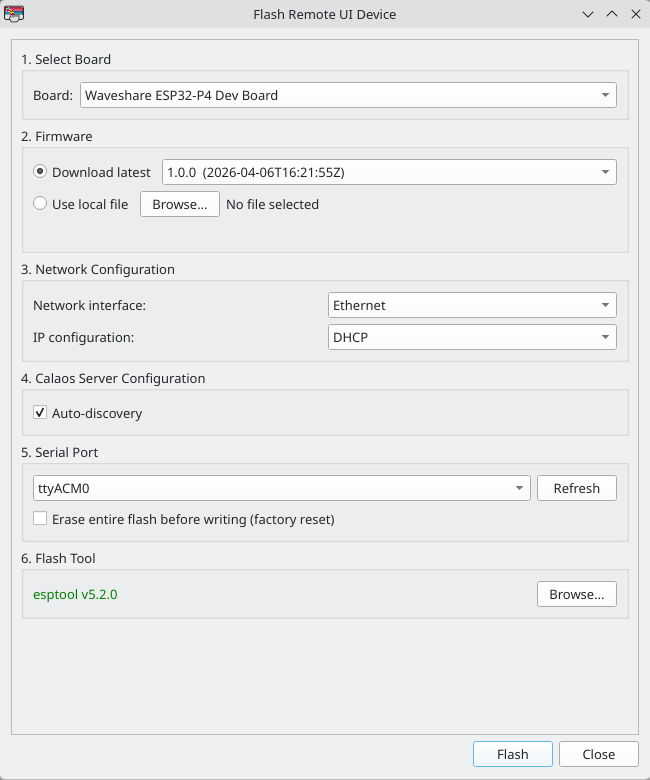This screenshot has height=780, width=650.
Task: Select the Download latest radio option
Action: [40, 172]
